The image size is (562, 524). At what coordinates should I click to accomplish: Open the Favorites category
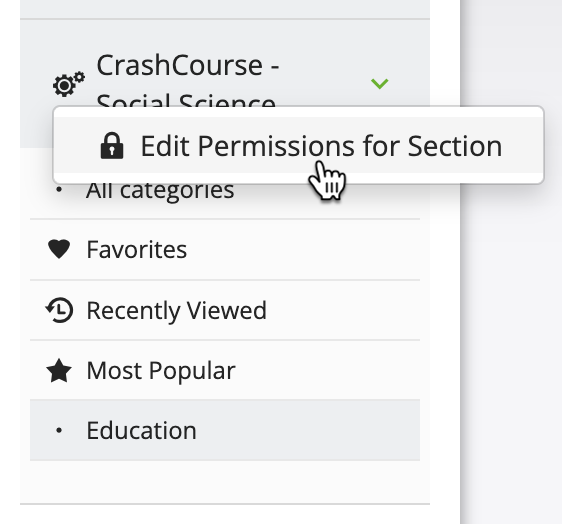point(225,249)
